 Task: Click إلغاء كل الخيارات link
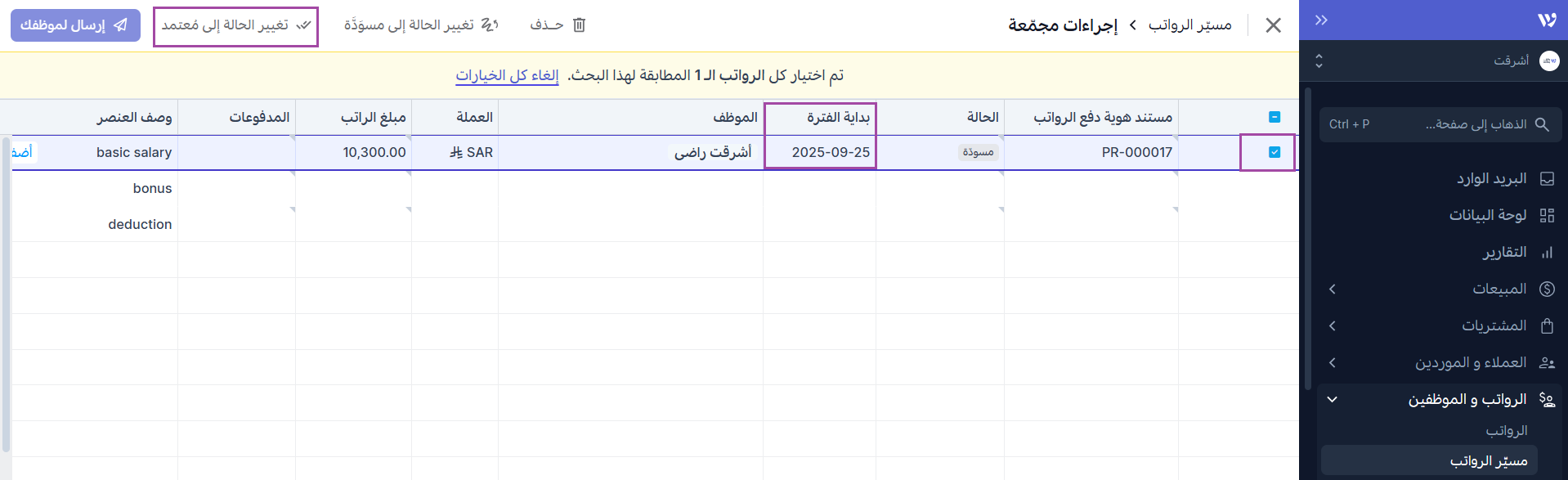coord(507,76)
